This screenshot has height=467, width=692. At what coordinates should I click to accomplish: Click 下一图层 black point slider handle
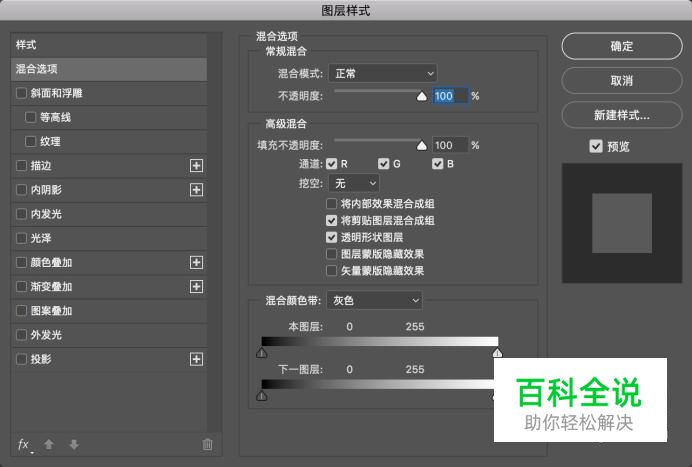point(261,395)
